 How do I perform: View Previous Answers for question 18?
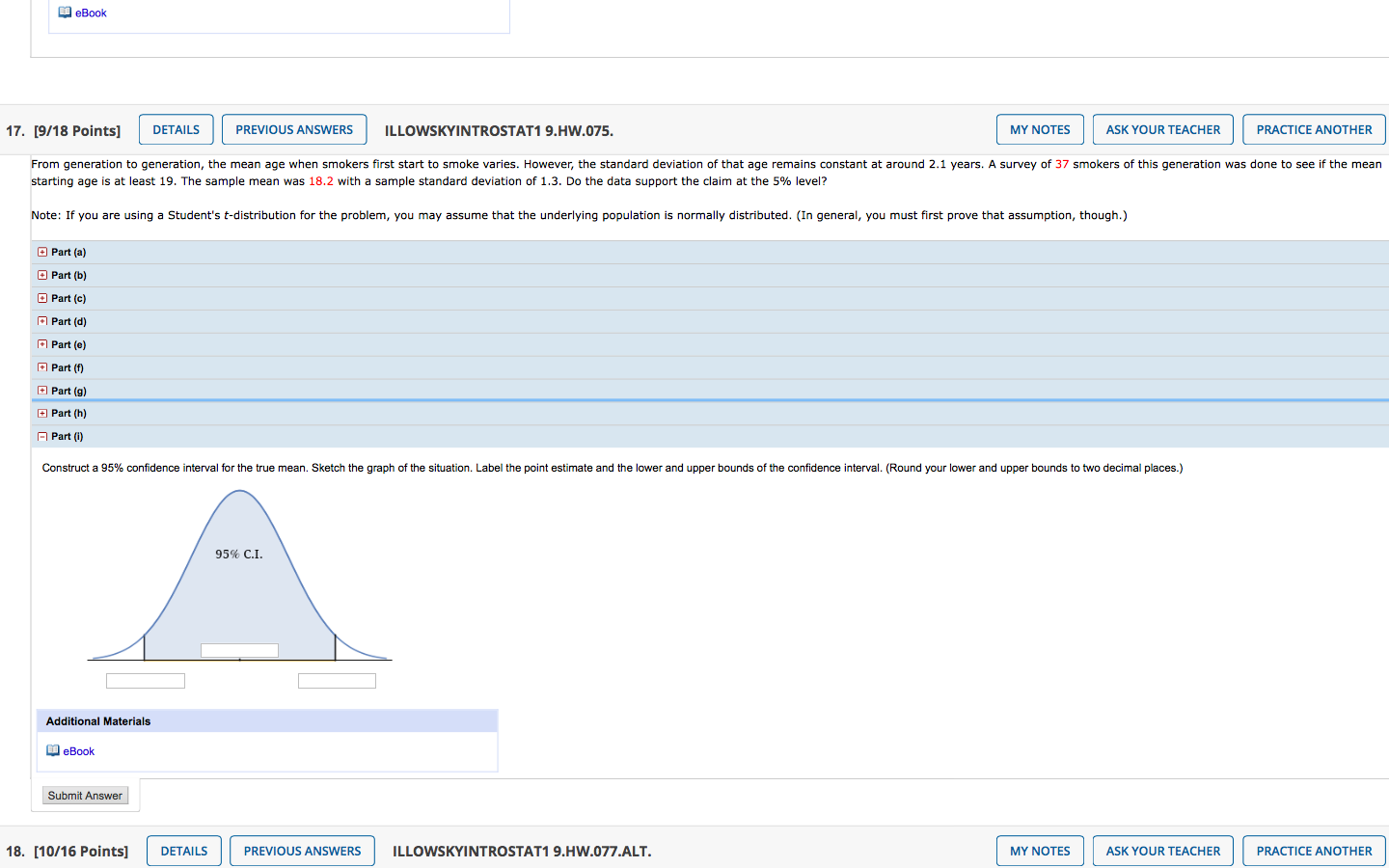(x=302, y=851)
